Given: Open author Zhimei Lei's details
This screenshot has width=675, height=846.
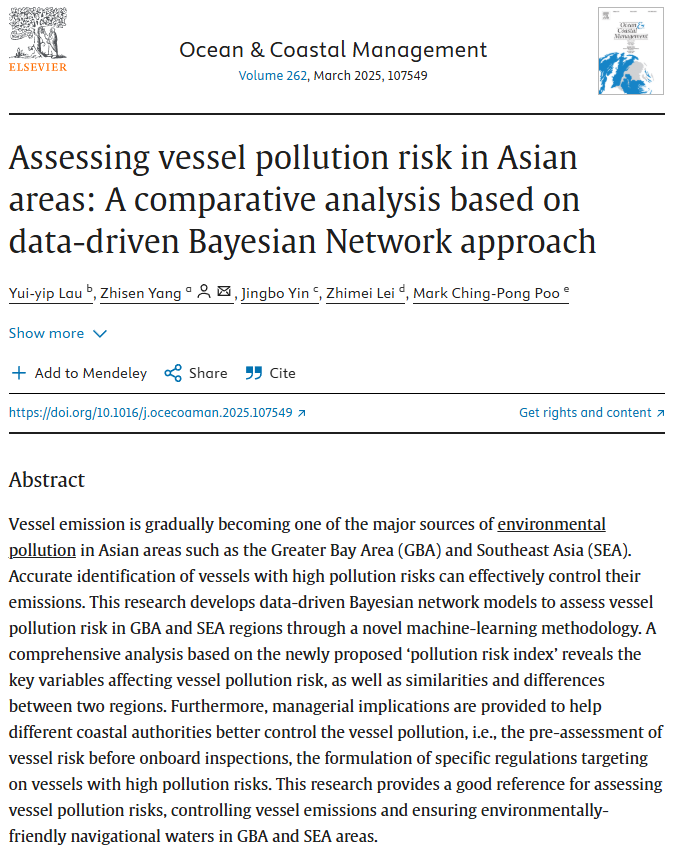Looking at the screenshot, I should [x=361, y=293].
